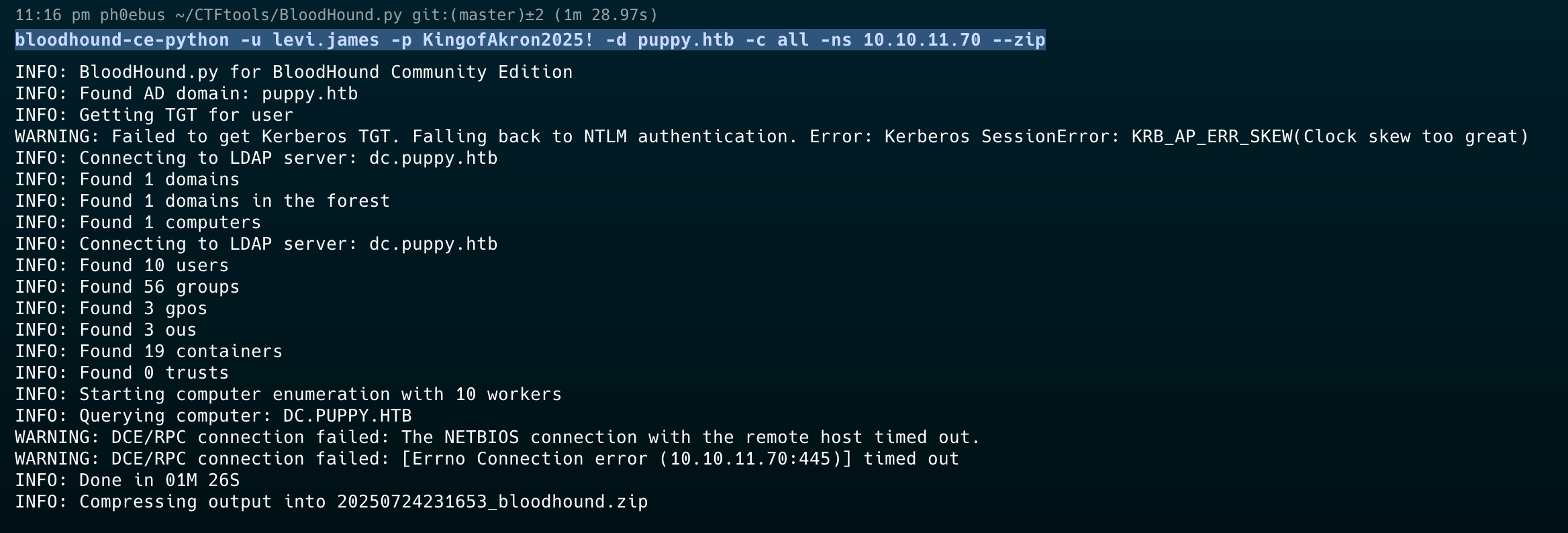Click the Found 19 containers line

pos(149,351)
